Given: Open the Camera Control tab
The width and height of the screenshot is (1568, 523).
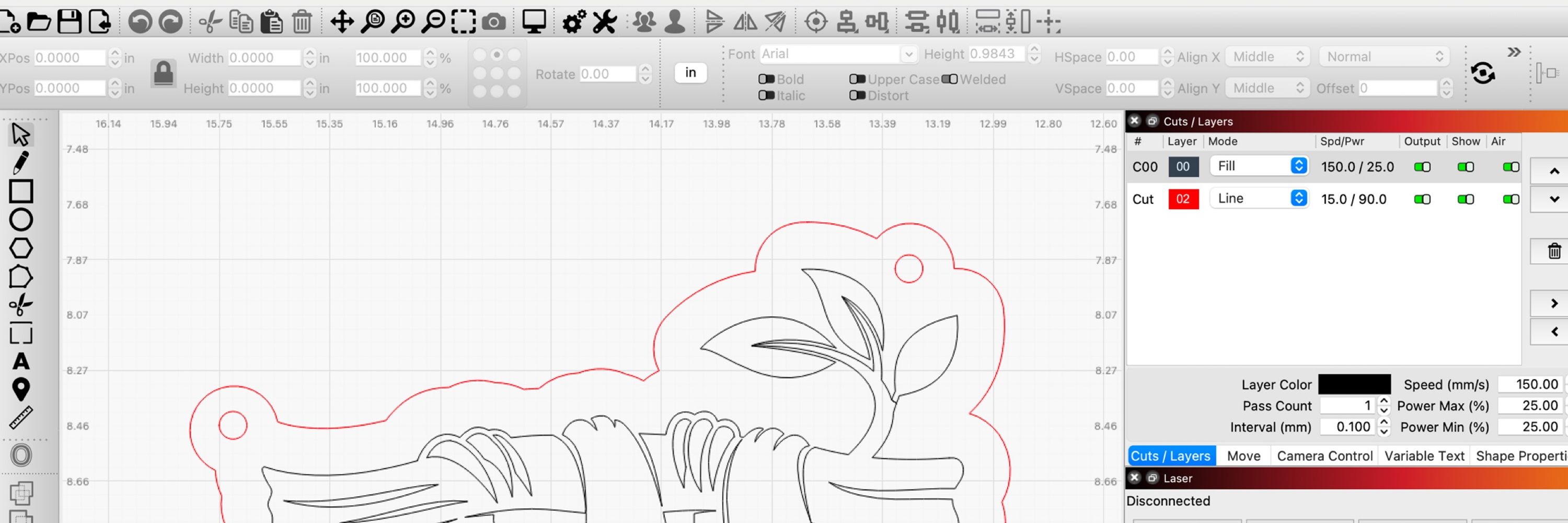Looking at the screenshot, I should click(x=1324, y=456).
